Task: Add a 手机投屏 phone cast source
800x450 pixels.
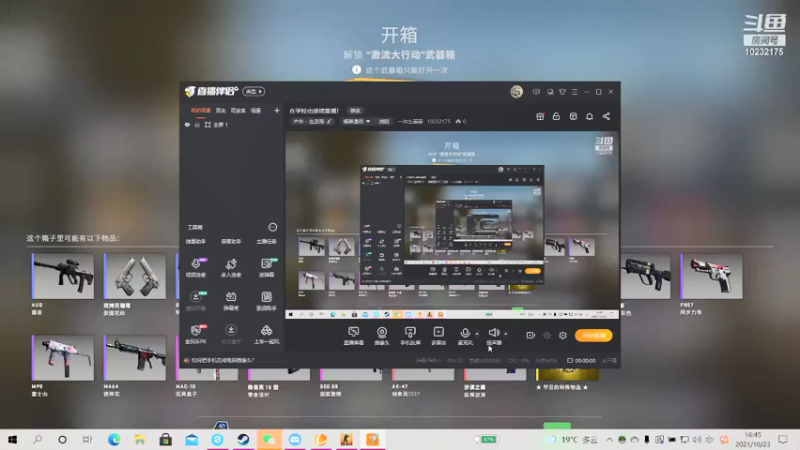Action: 410,336
